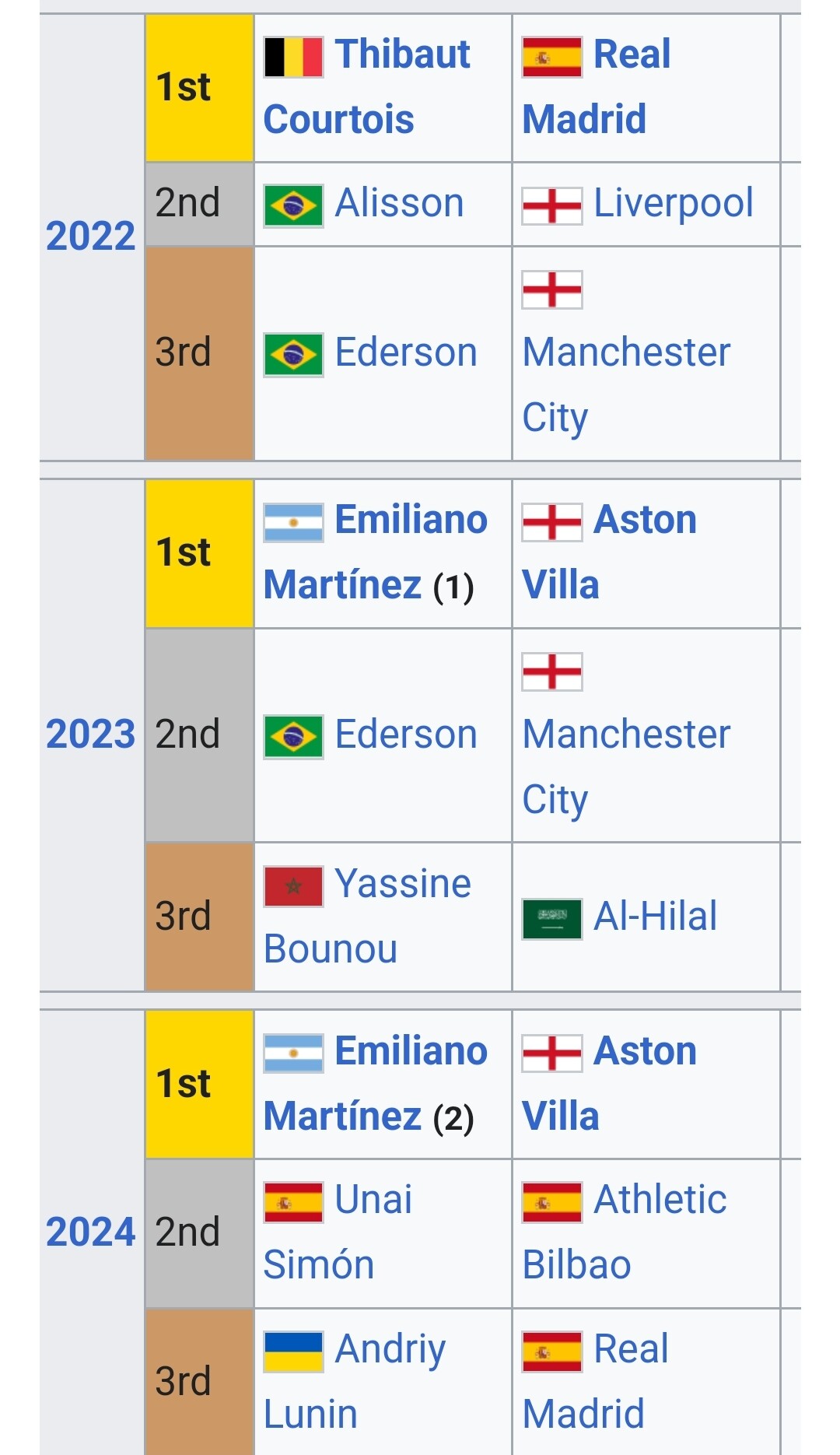The height and width of the screenshot is (1455, 840).
Task: Follow the Liverpool club link
Action: [x=674, y=203]
